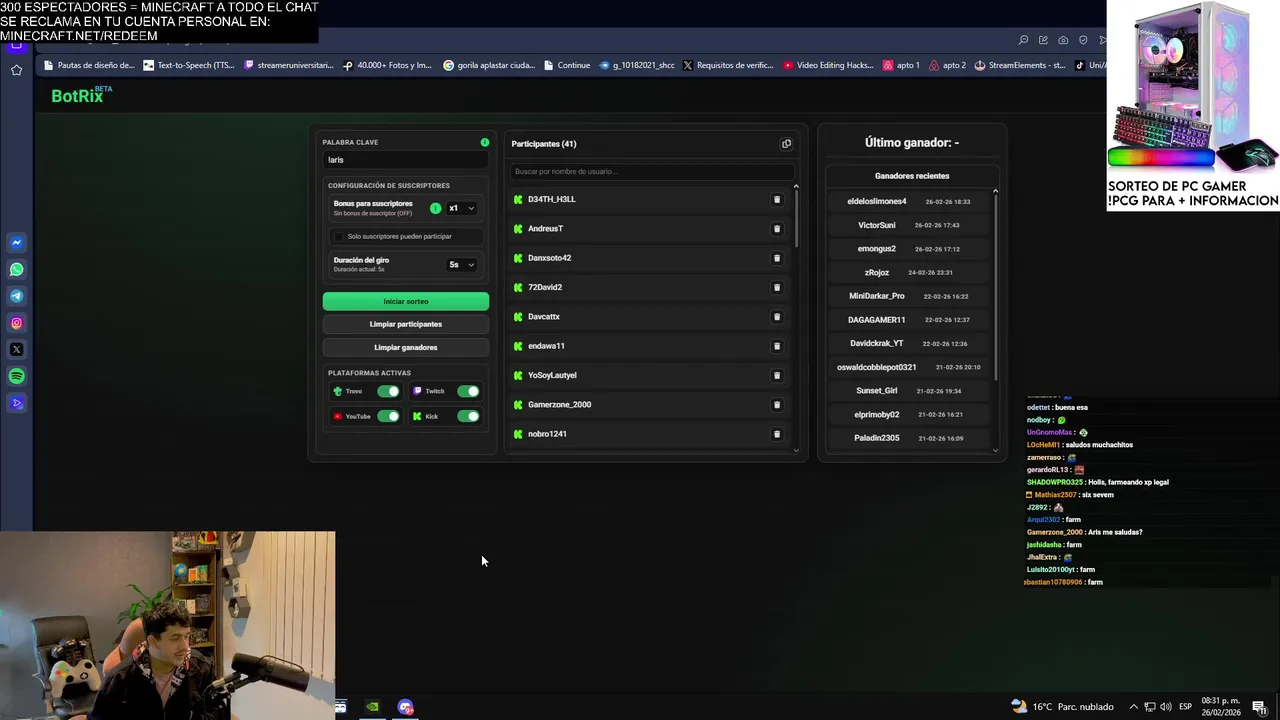Remove endawa11 with trash icon
Image resolution: width=1280 pixels, height=720 pixels.
pyautogui.click(x=776, y=346)
